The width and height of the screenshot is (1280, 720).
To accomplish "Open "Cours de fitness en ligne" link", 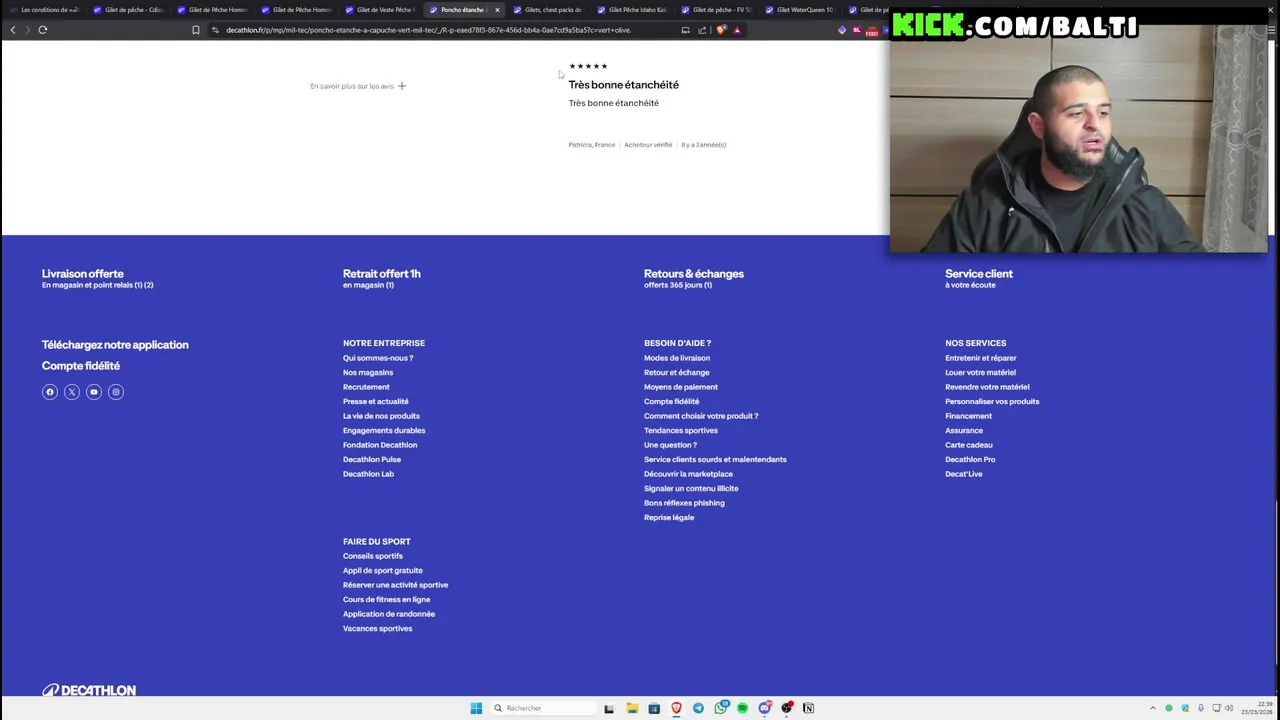I will (x=386, y=599).
